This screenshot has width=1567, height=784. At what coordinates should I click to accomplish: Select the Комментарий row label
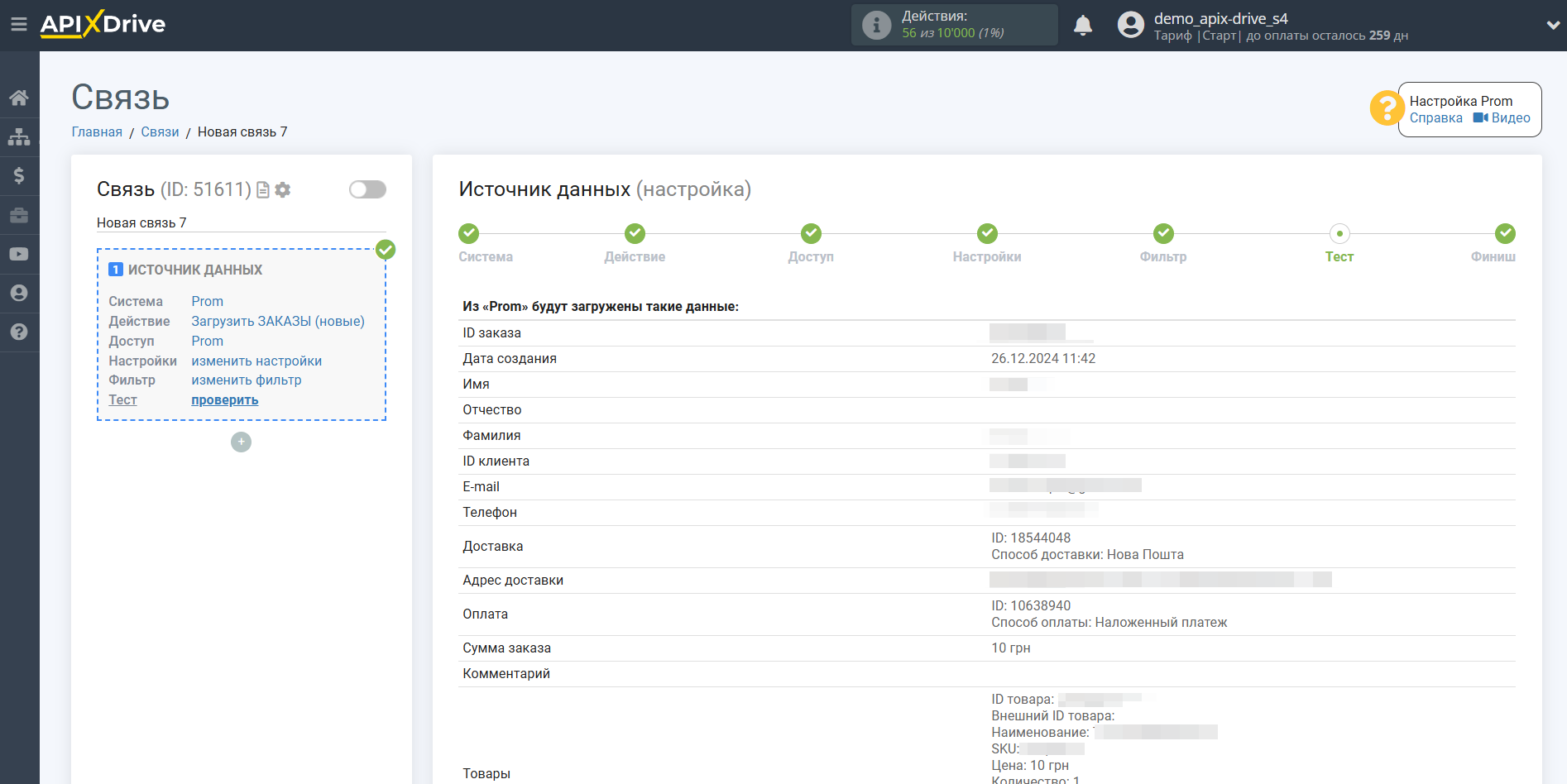[x=506, y=674]
